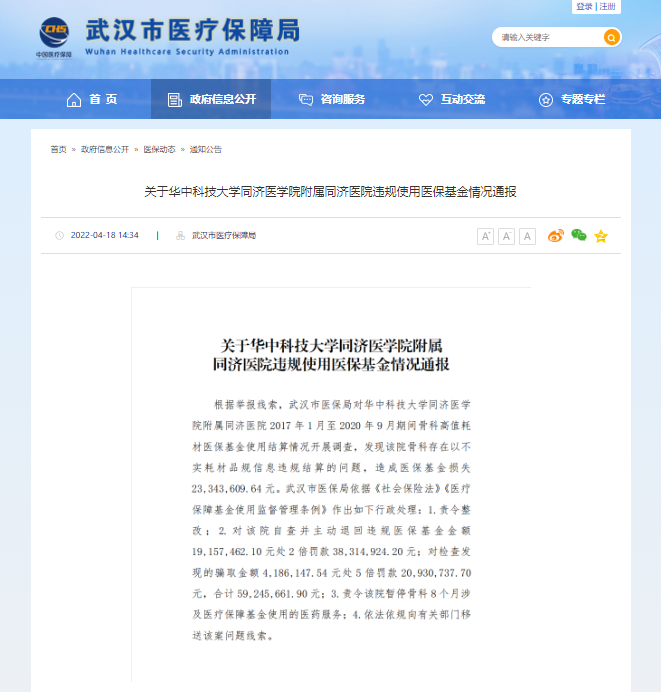Open the 专题专栏 navigation tab
The height and width of the screenshot is (692, 661).
pos(572,99)
